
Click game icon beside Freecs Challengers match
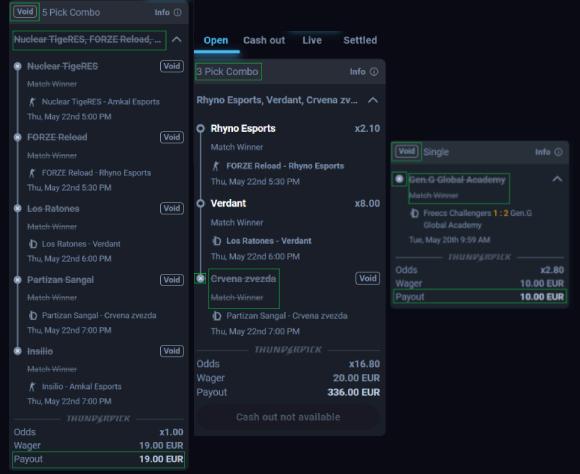415,213
